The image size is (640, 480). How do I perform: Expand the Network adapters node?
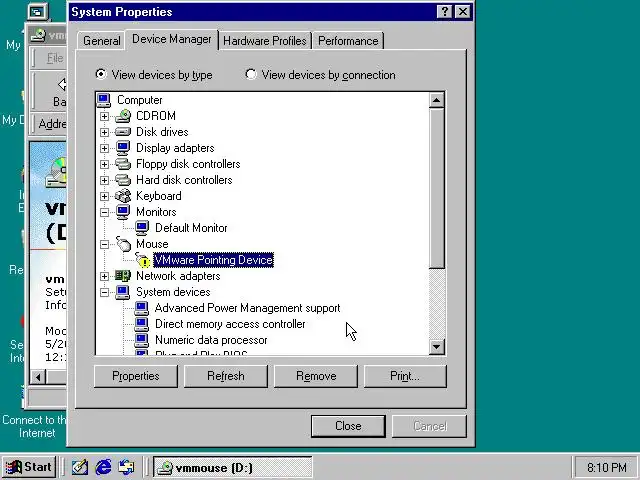coord(104,276)
